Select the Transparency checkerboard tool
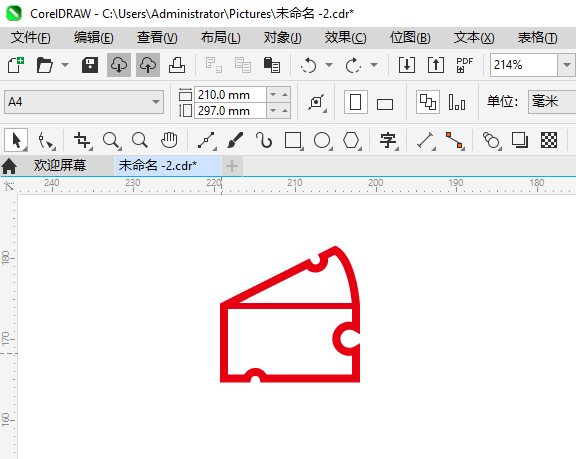 tap(549, 140)
